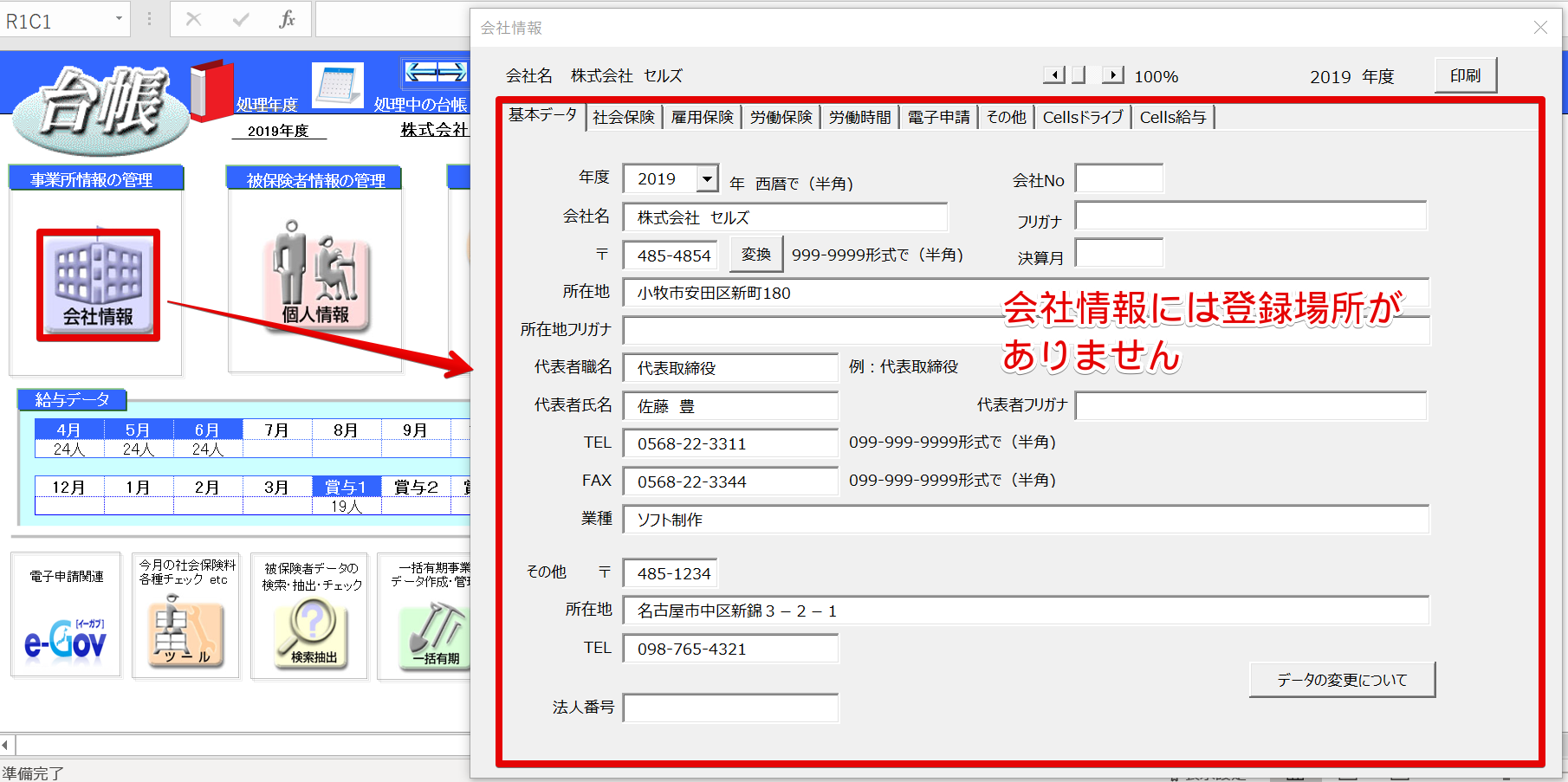Click the red binder 処理年度 icon

click(211, 89)
